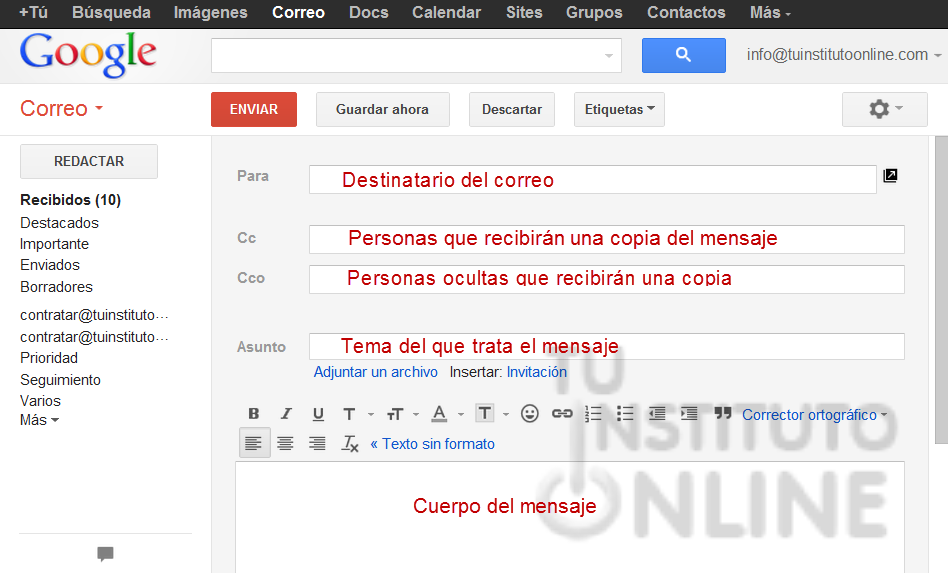The height and width of the screenshot is (573, 948).
Task: Open the text color A icon
Action: tap(440, 414)
